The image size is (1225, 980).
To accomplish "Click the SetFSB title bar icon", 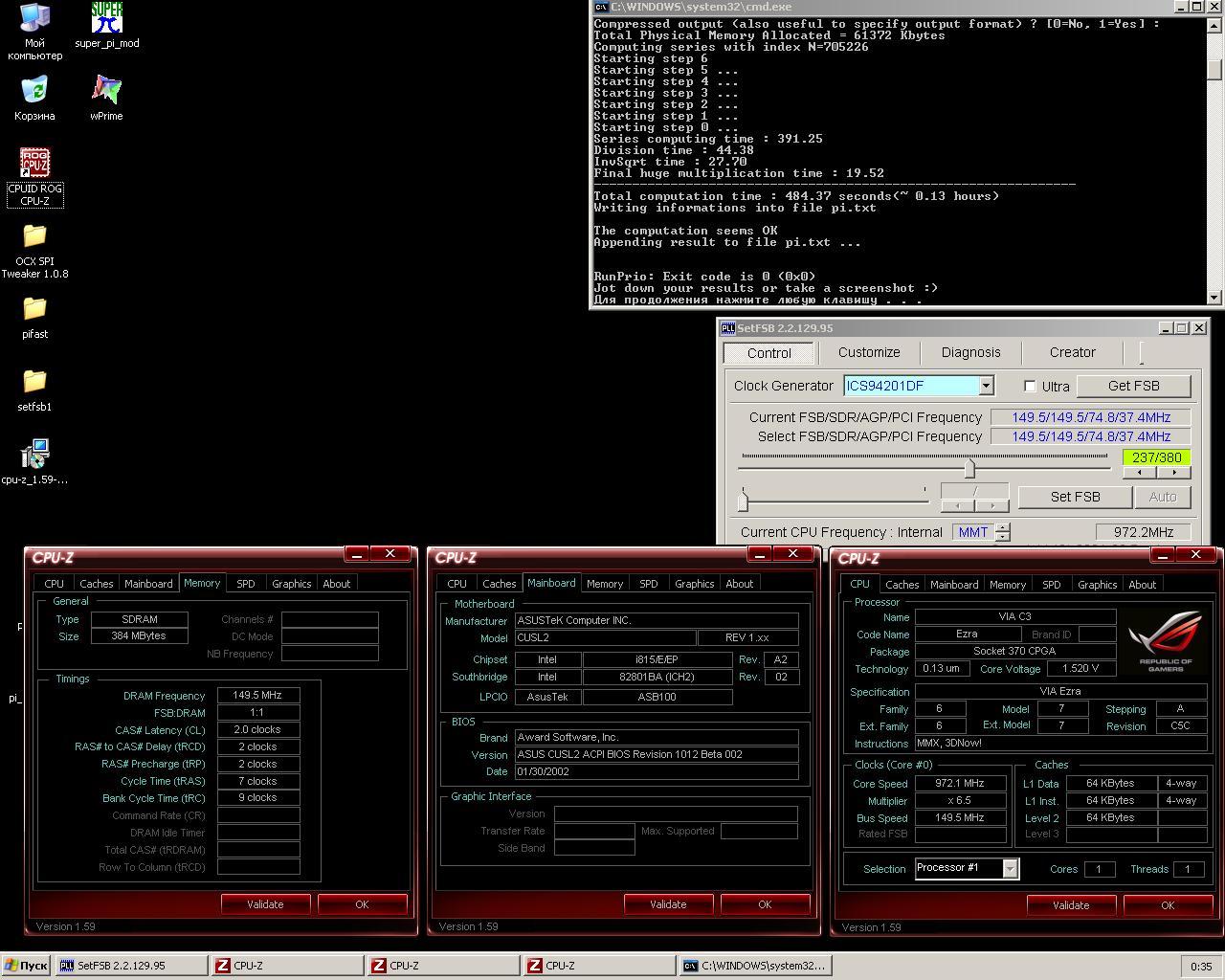I will 727,328.
